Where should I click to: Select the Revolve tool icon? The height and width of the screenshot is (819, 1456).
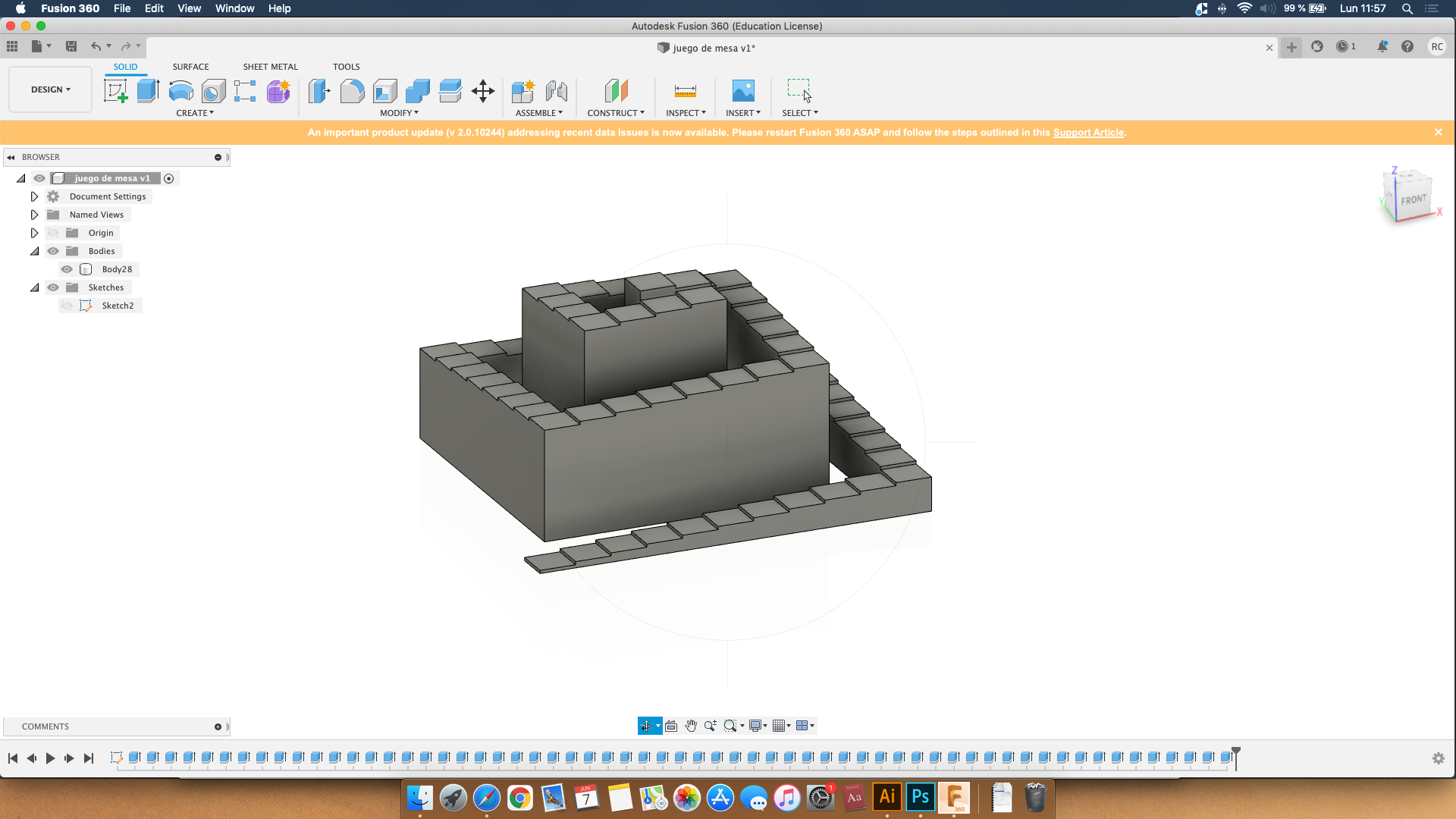(x=180, y=91)
